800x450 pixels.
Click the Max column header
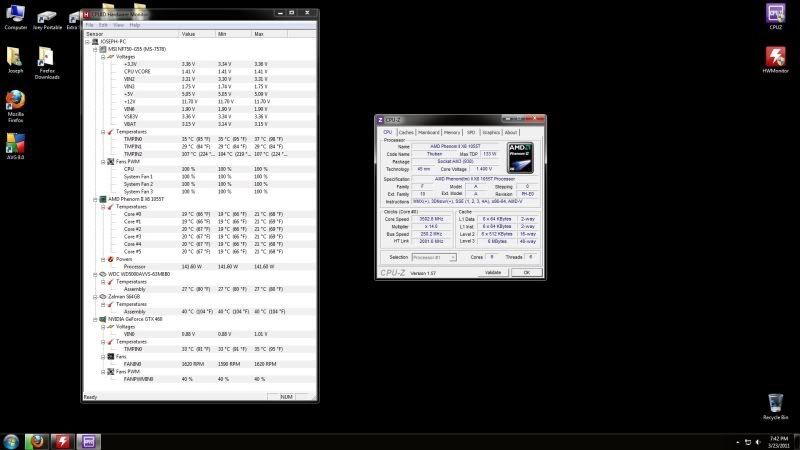(269, 34)
